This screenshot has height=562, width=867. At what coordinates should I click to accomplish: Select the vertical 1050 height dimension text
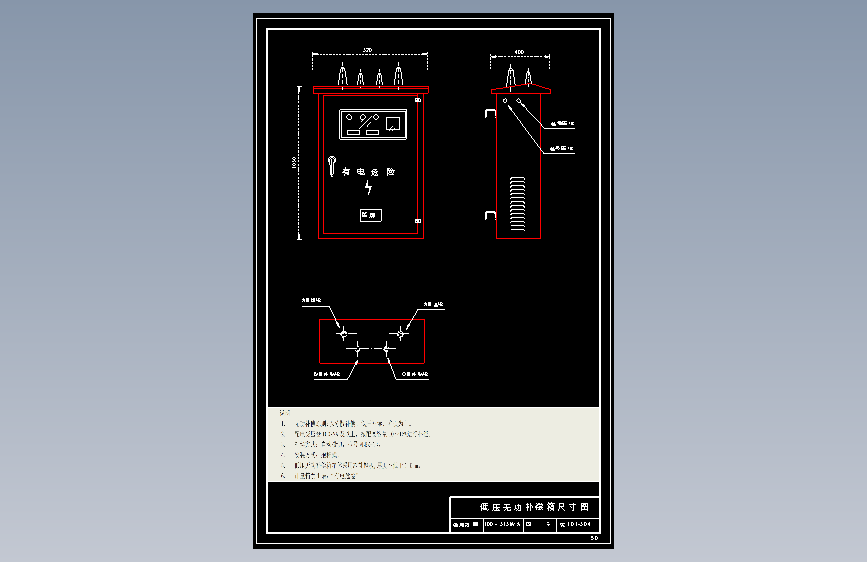pyautogui.click(x=294, y=163)
